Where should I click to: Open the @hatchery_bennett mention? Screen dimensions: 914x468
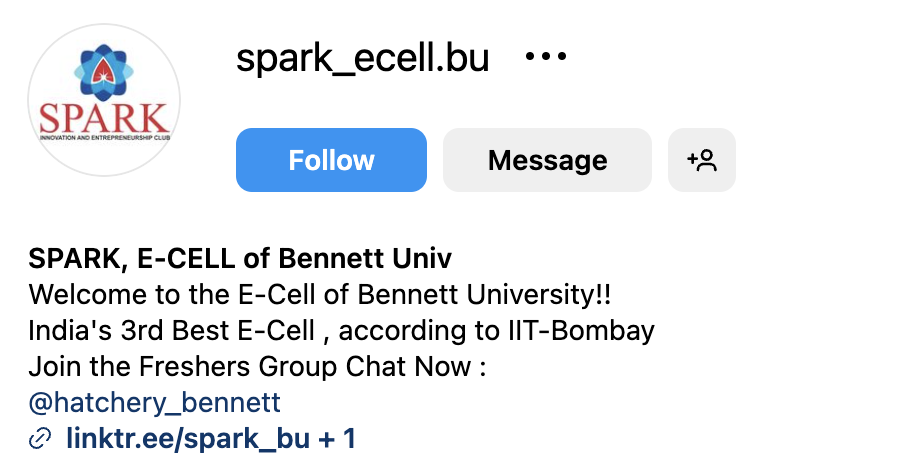point(154,403)
